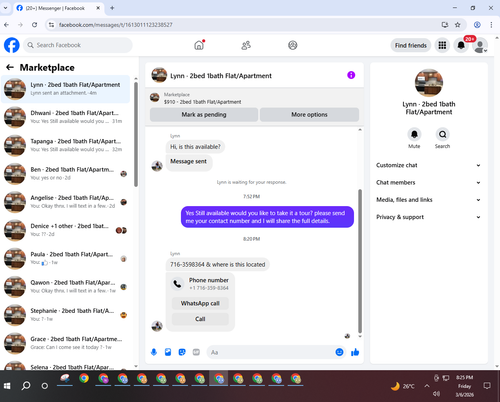
Task: Open the taskbar weather widget showing 26°C
Action: (403, 386)
